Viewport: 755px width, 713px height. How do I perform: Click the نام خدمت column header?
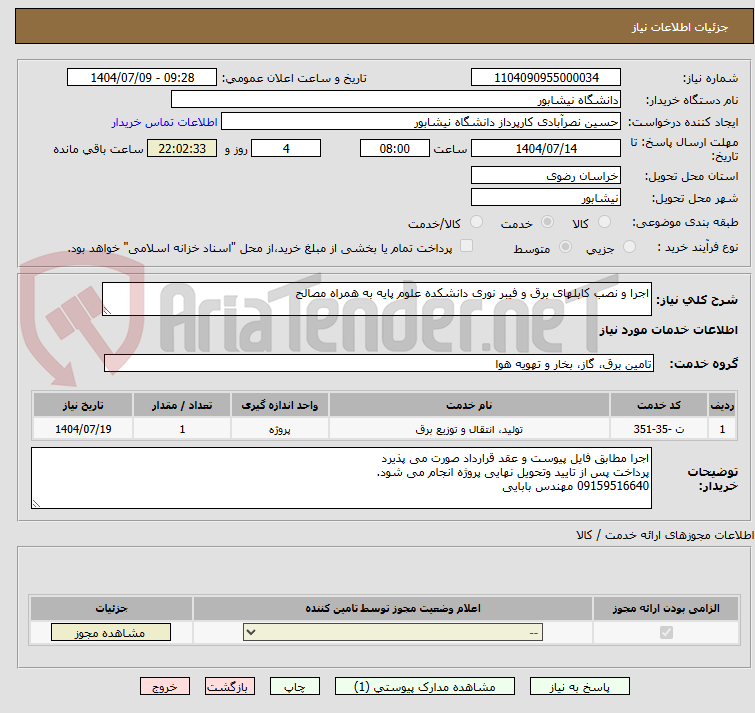469,405
